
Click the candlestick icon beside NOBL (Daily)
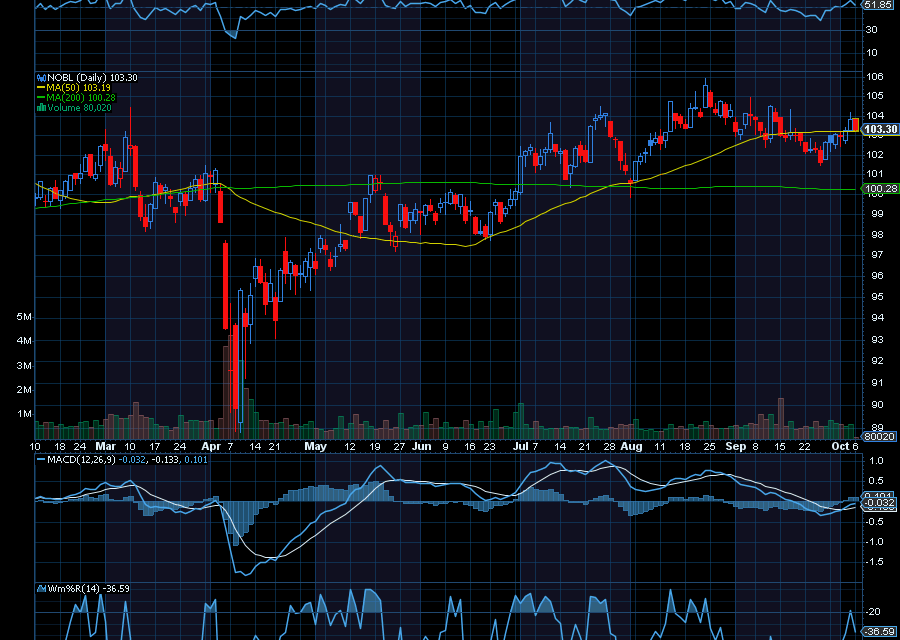pos(40,77)
